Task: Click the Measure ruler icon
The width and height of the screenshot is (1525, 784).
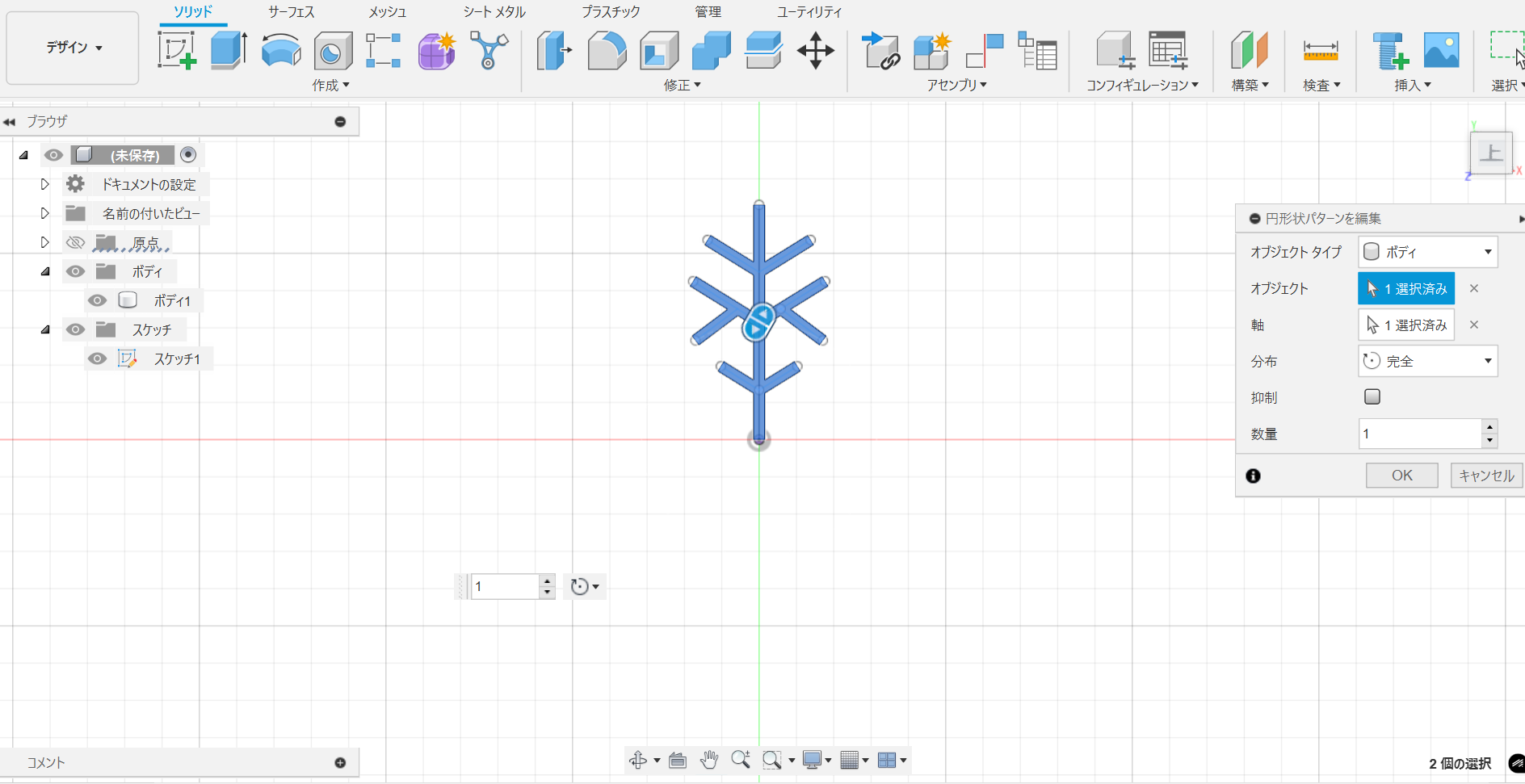Action: 1321,50
